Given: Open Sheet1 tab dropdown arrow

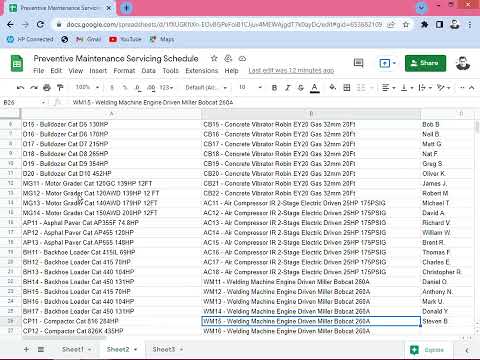Looking at the screenshot, I should click(x=90, y=350).
